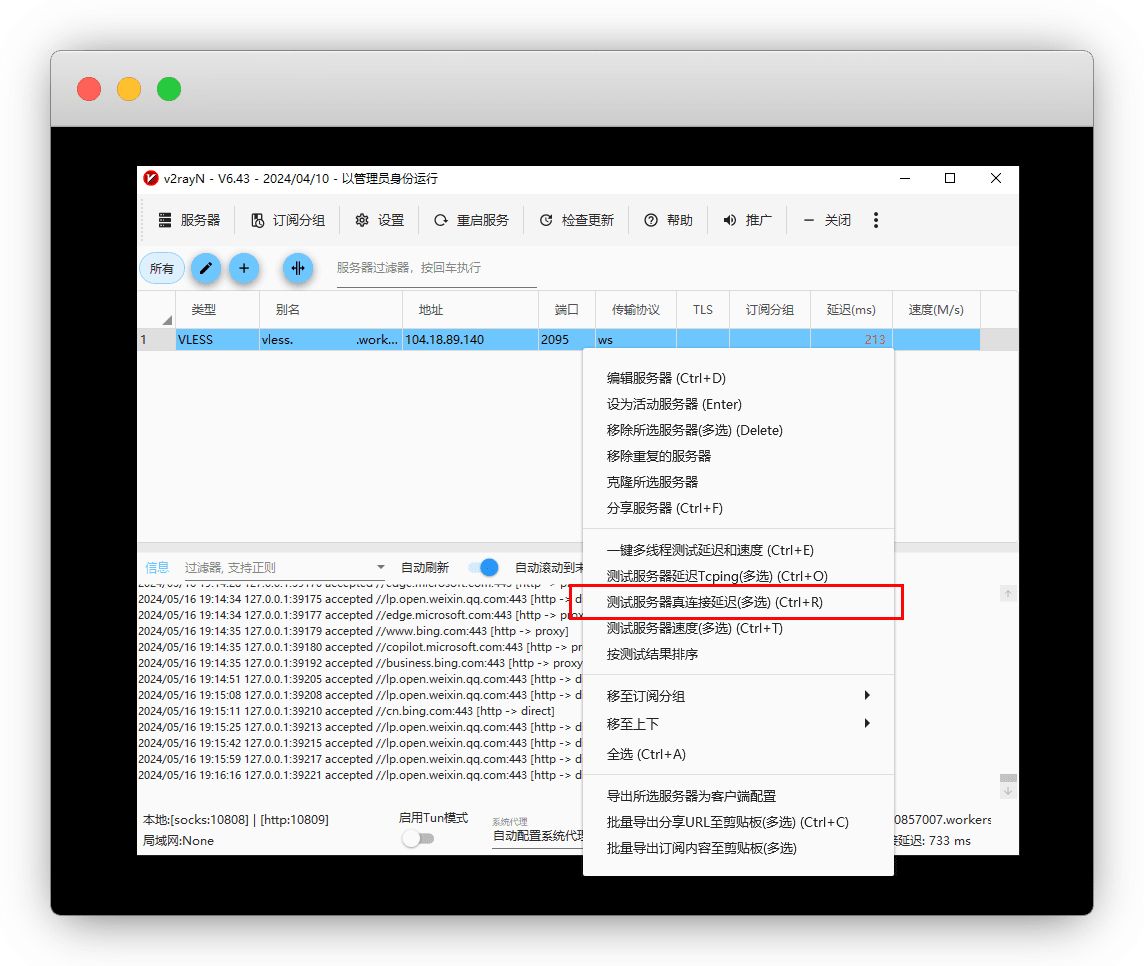1144x966 pixels.
Task: Sort by 类型 column header
Action: [217, 310]
